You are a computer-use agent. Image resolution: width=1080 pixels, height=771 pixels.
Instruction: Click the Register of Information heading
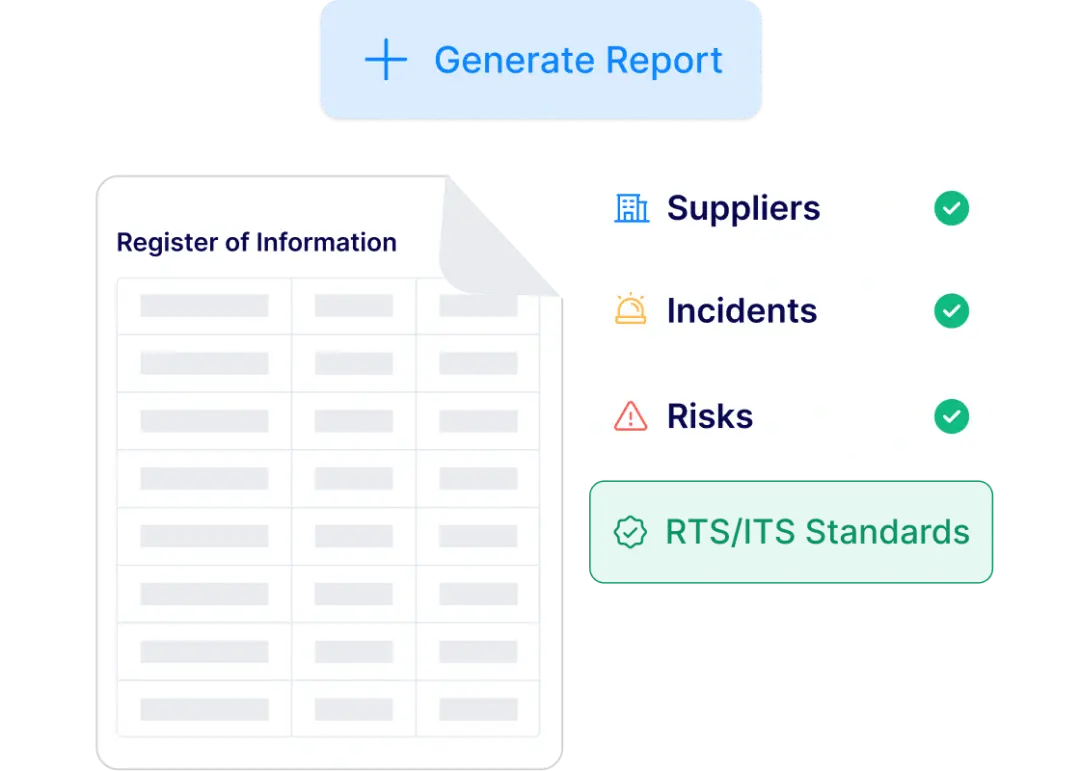click(x=256, y=242)
